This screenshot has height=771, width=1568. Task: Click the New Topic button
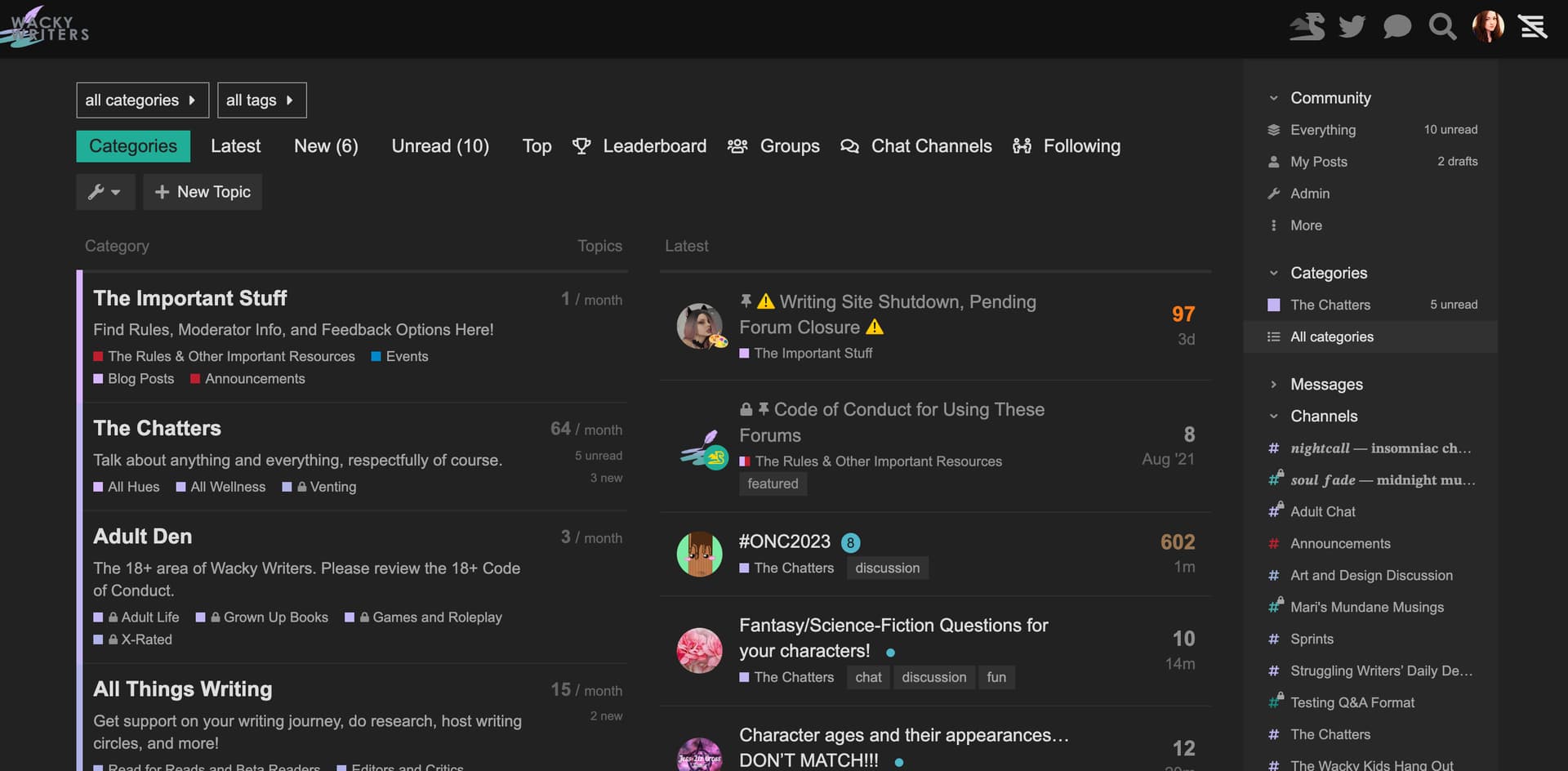[x=203, y=192]
